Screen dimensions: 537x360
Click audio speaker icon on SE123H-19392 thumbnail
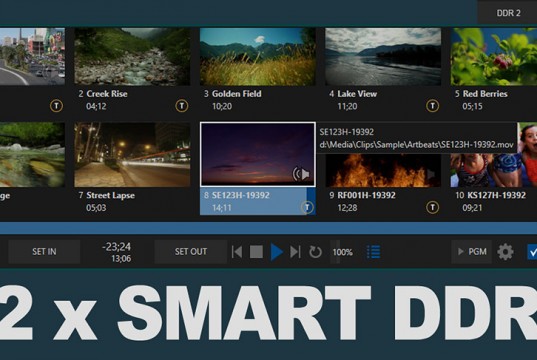(x=301, y=174)
